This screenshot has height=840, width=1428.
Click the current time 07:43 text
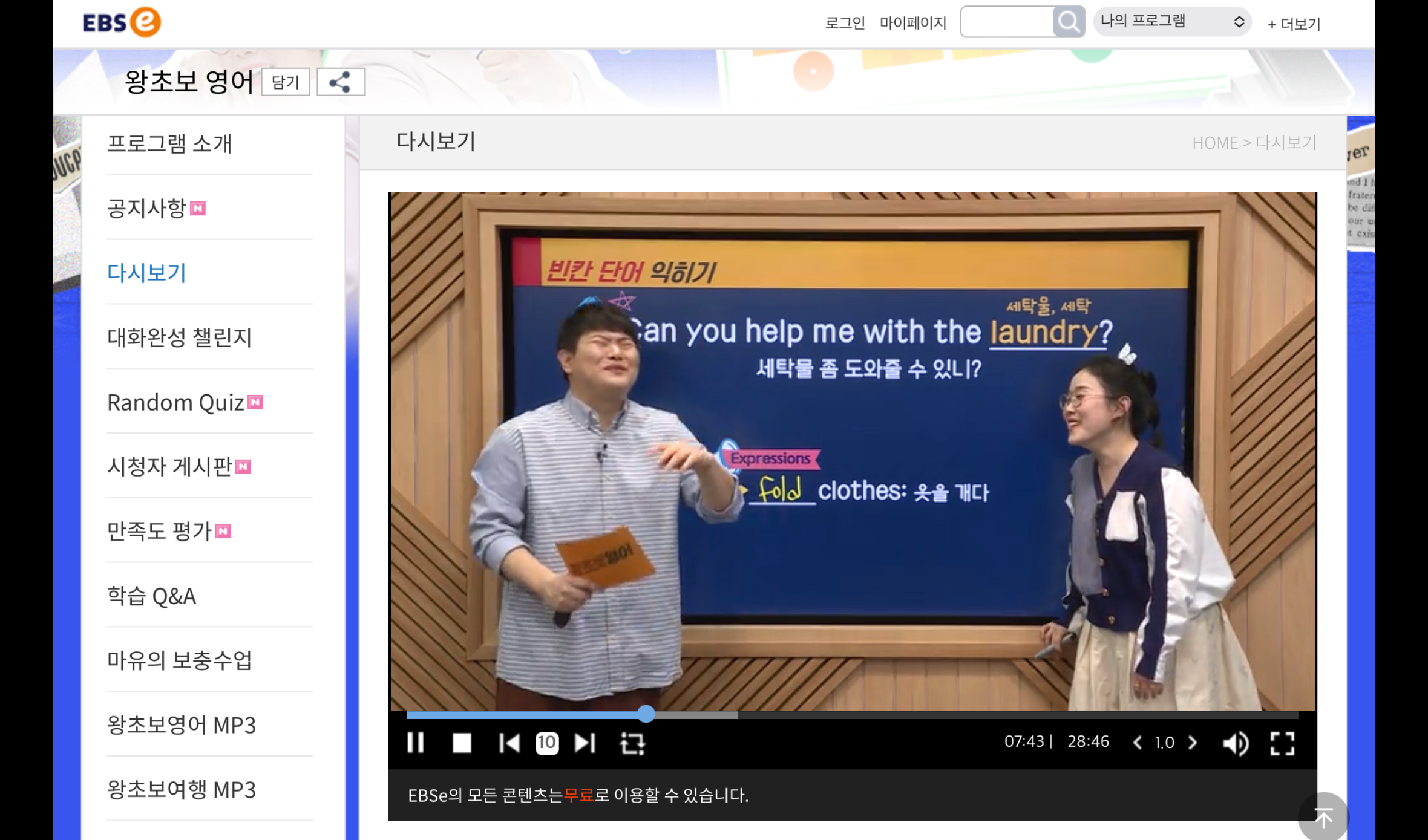coord(1024,741)
